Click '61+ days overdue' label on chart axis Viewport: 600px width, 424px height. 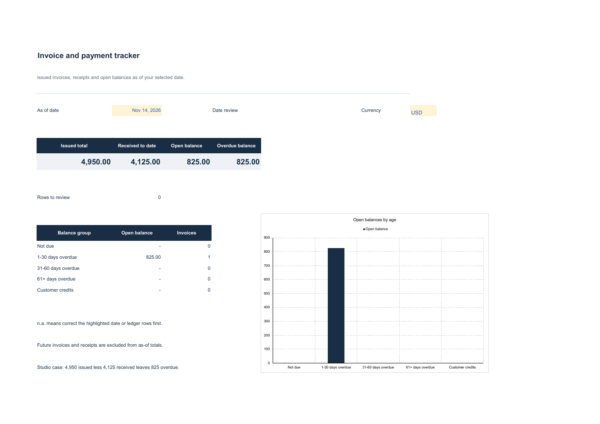(x=420, y=367)
